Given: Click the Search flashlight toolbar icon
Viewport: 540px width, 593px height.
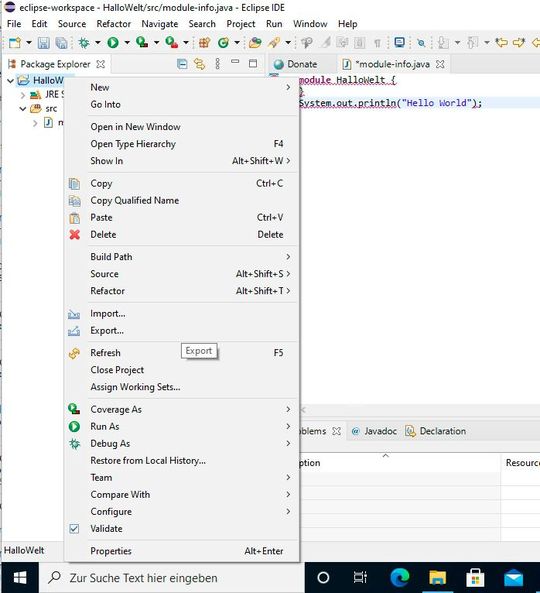Looking at the screenshot, I should pos(274,42).
